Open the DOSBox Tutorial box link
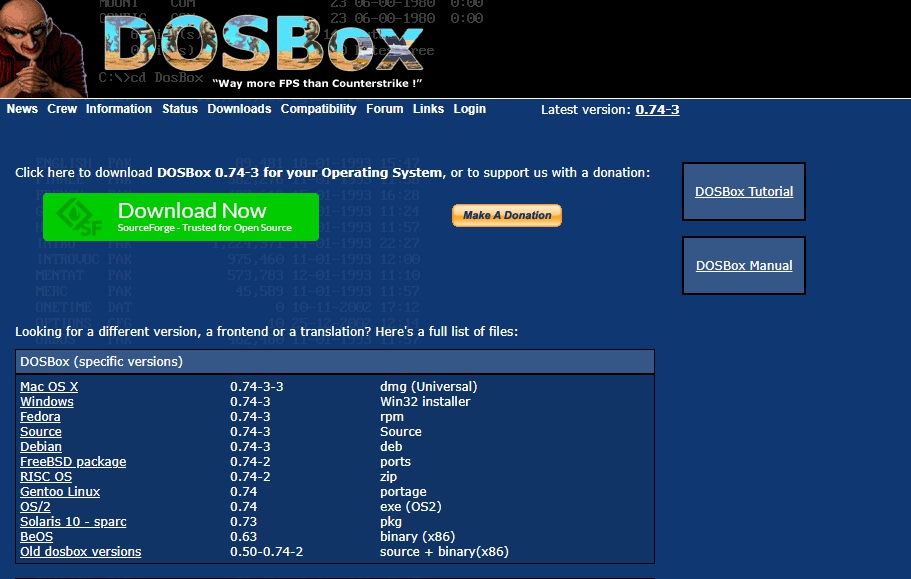This screenshot has height=579, width=911. (x=744, y=192)
